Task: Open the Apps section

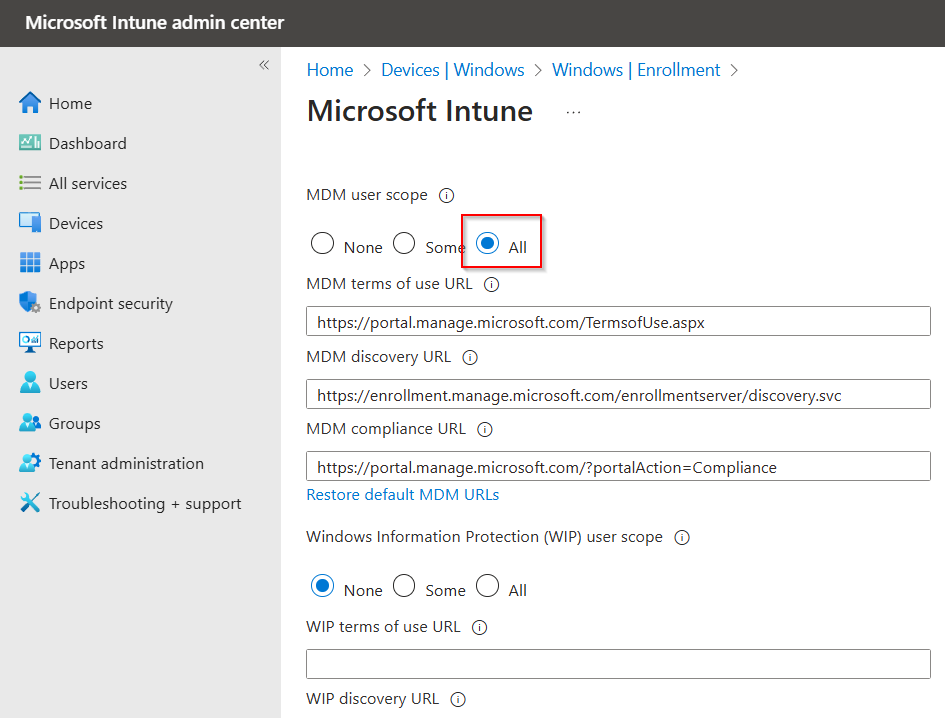Action: 70,263
